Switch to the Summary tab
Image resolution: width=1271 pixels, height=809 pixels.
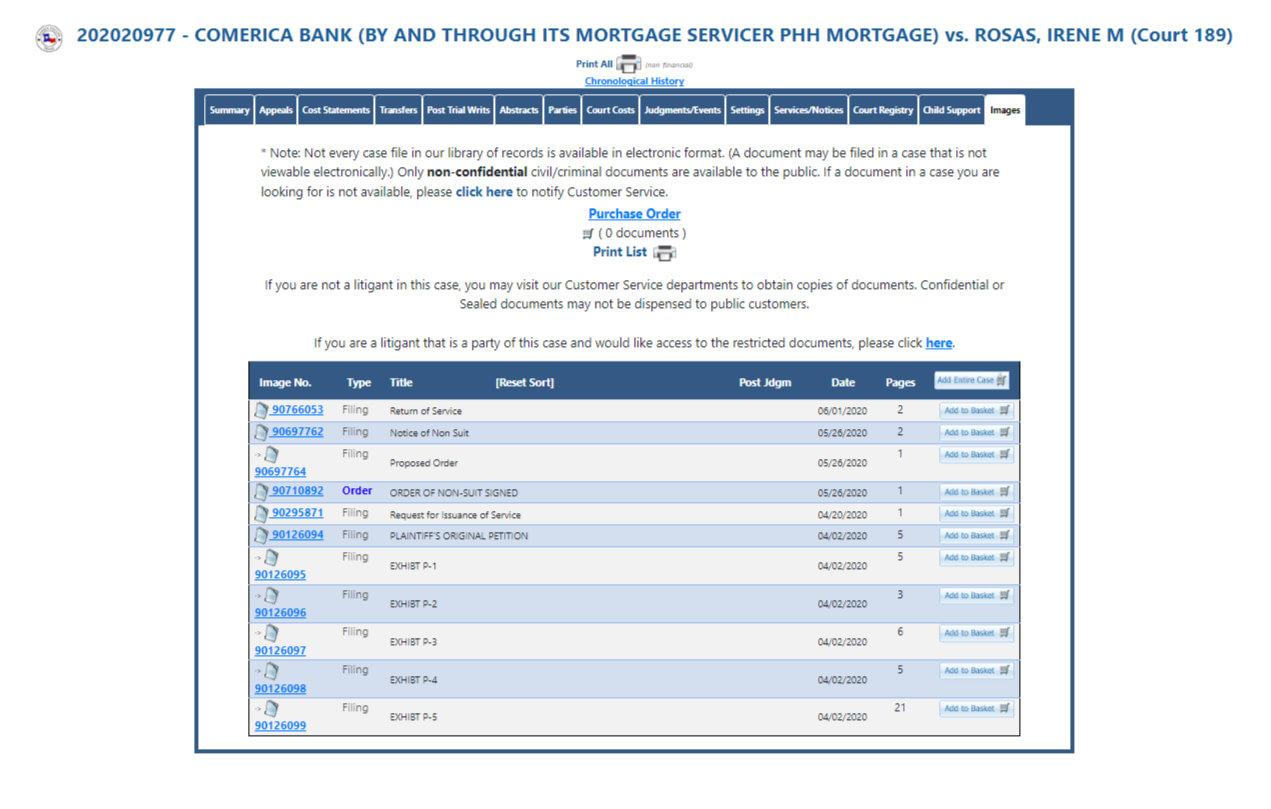(x=229, y=110)
